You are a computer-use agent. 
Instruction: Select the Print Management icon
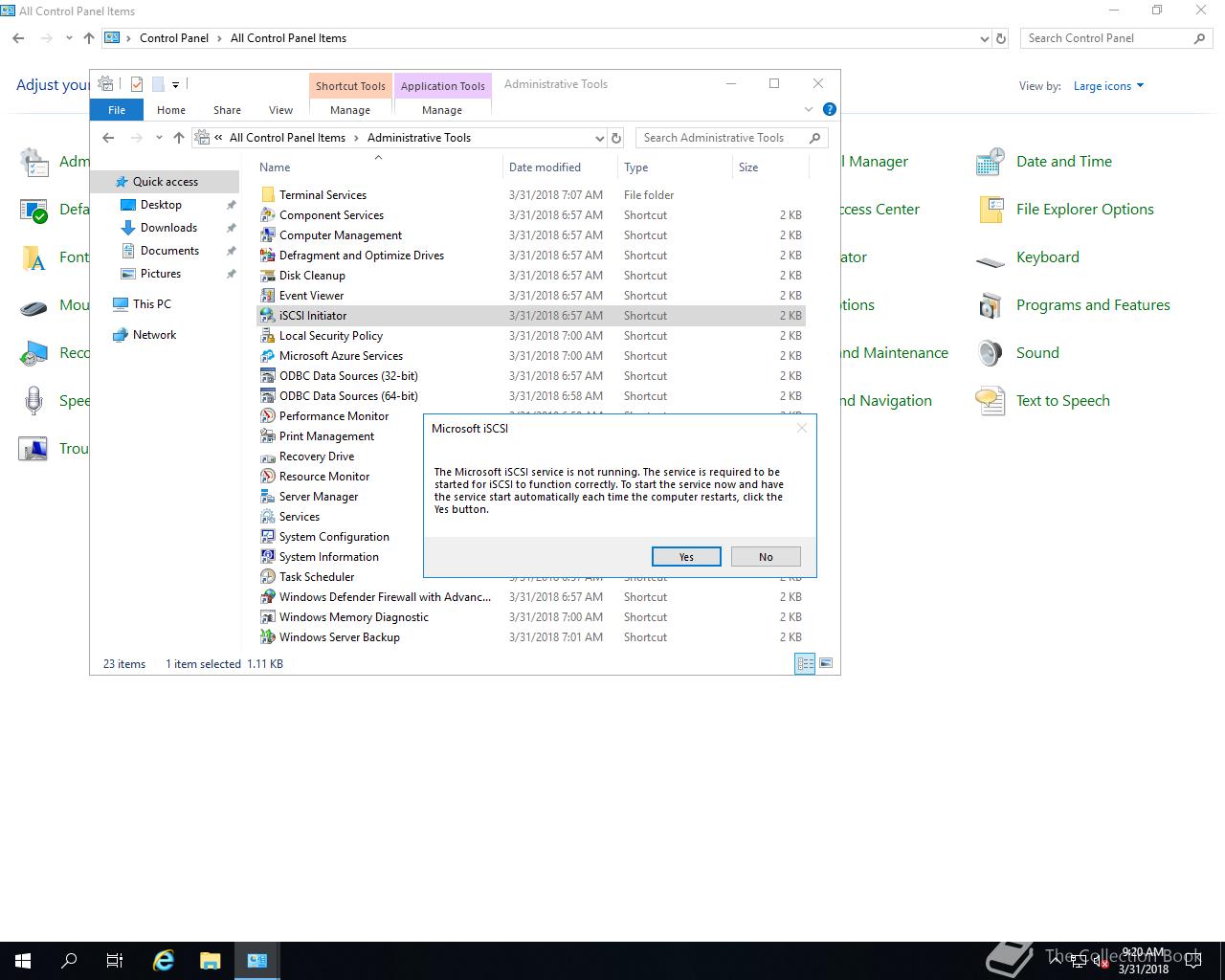click(x=268, y=436)
